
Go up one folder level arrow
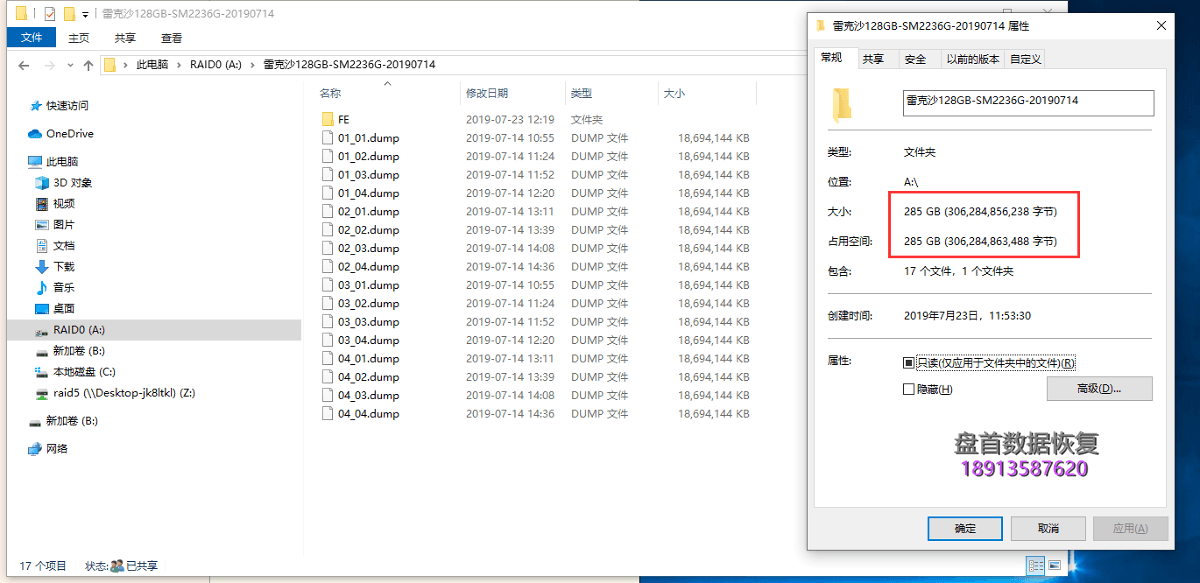[x=88, y=65]
